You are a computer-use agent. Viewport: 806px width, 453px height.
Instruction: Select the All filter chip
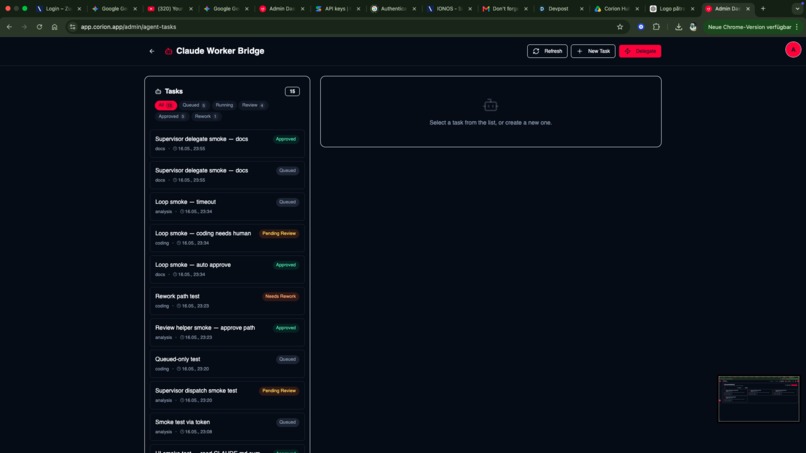click(x=166, y=105)
